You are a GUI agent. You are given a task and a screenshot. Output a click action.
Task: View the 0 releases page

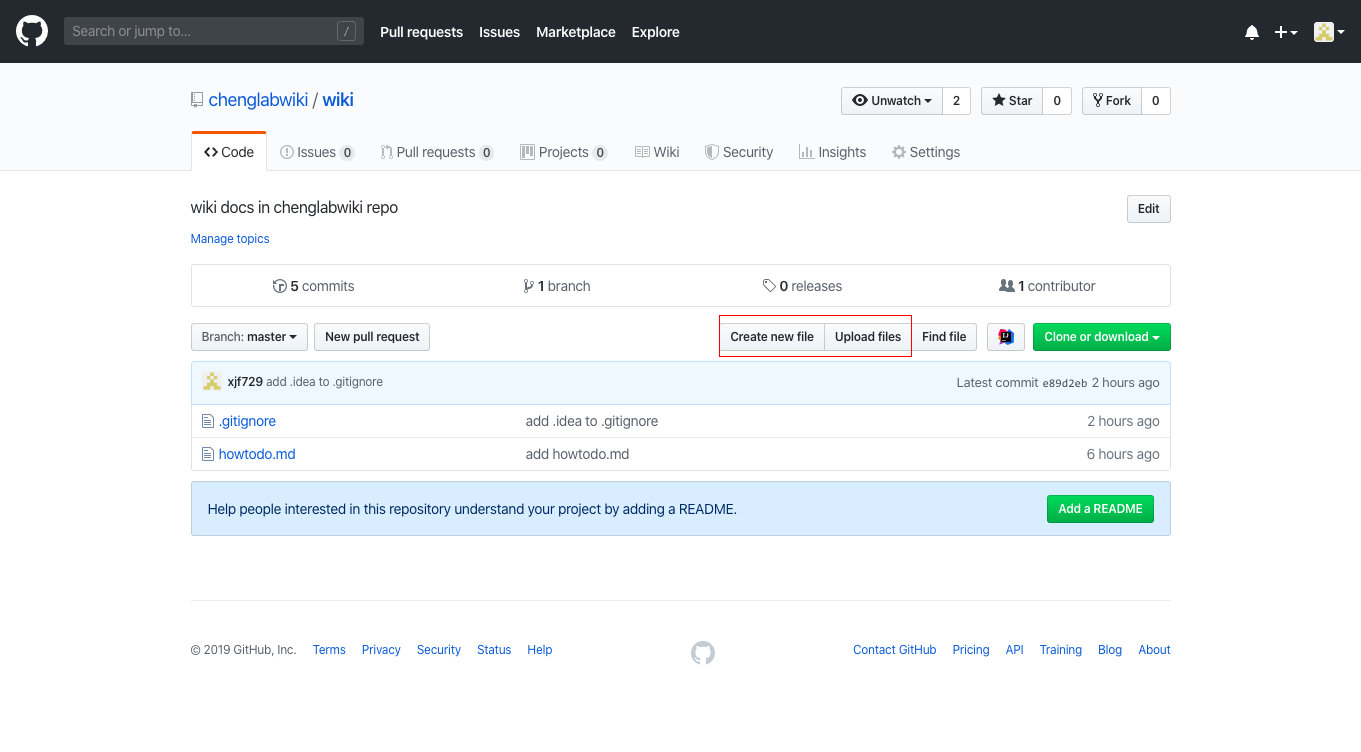click(802, 286)
